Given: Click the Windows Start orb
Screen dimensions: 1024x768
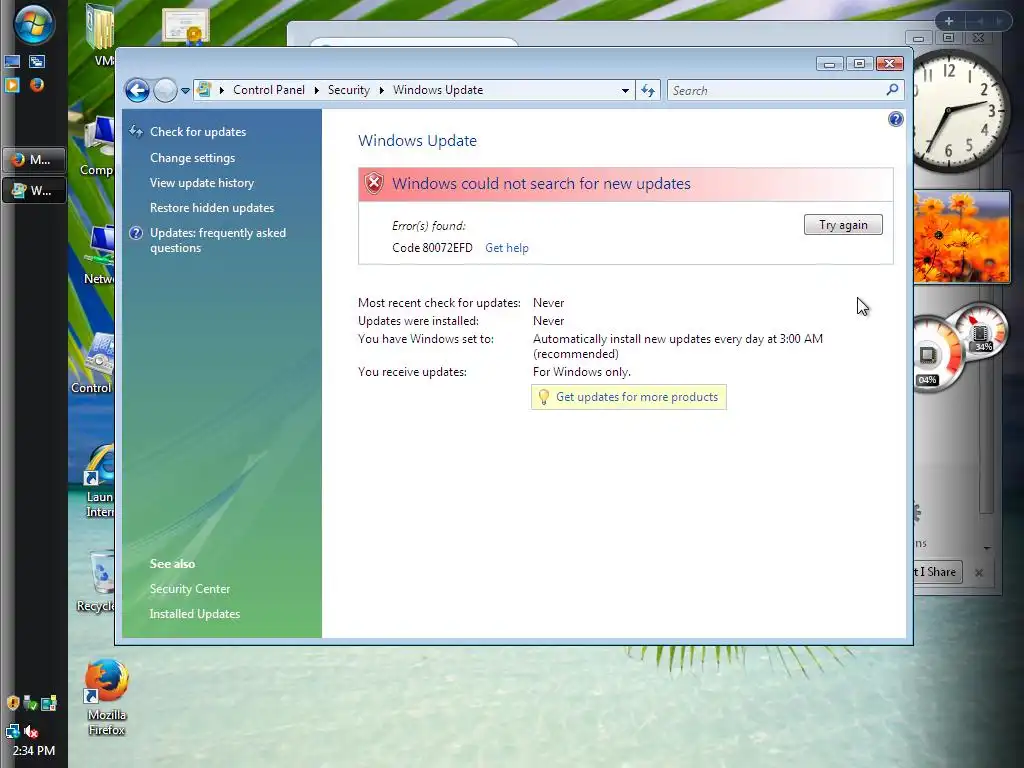Looking at the screenshot, I should [x=33, y=24].
